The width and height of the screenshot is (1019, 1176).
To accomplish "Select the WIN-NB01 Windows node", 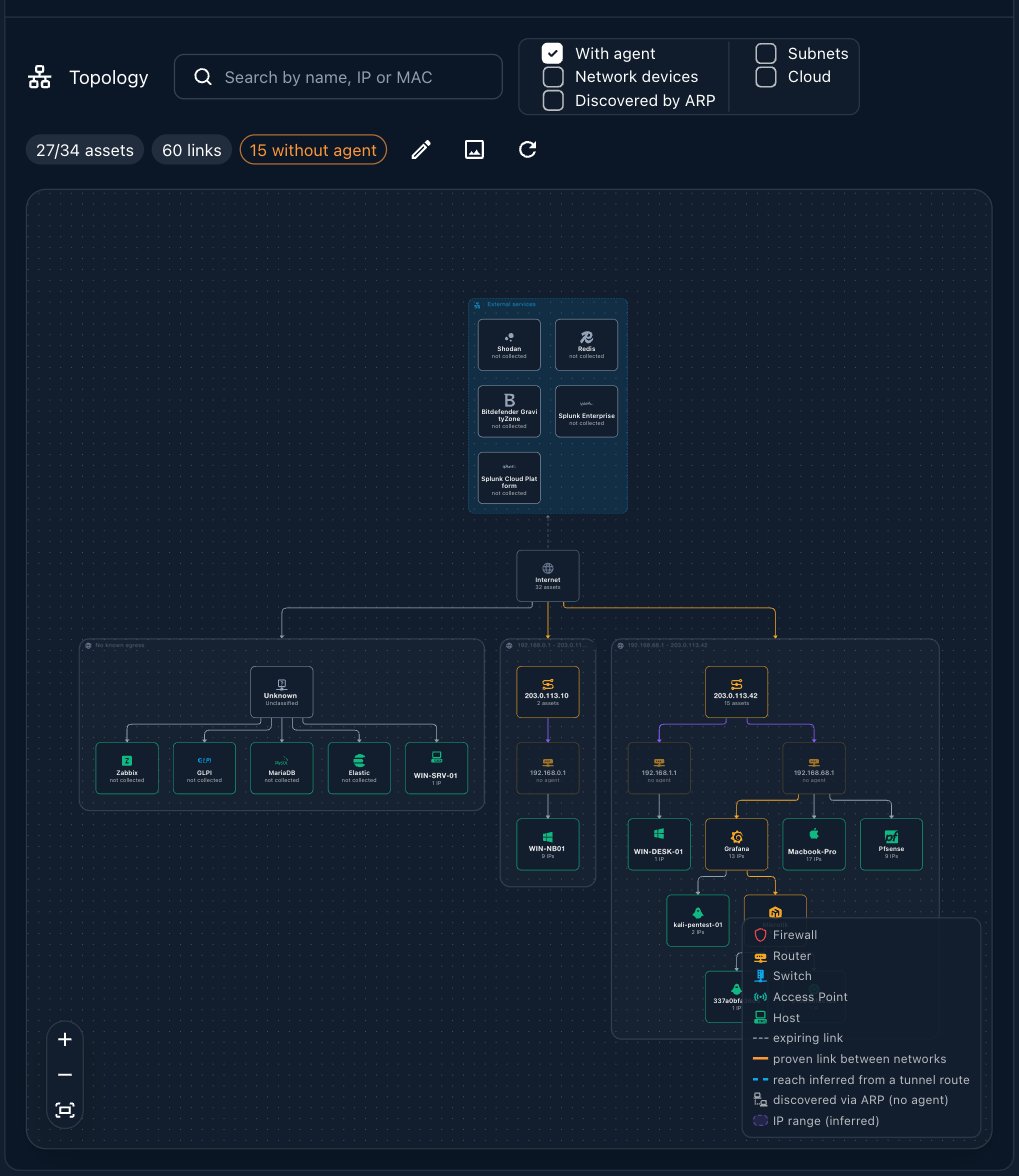I will click(548, 844).
